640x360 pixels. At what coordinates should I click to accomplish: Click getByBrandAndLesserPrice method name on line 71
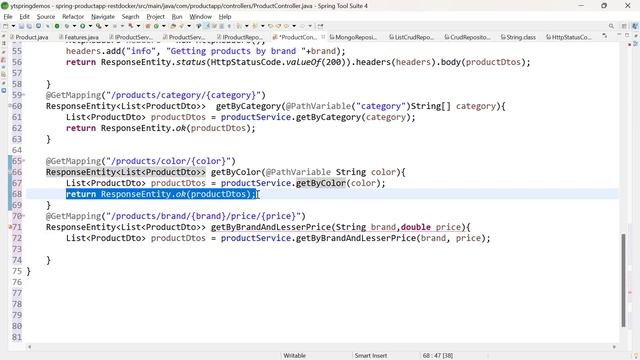click(x=271, y=227)
